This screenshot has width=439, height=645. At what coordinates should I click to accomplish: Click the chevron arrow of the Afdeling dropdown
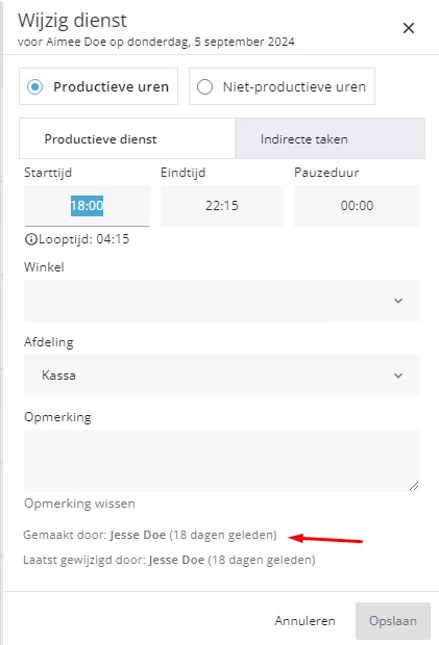398,376
